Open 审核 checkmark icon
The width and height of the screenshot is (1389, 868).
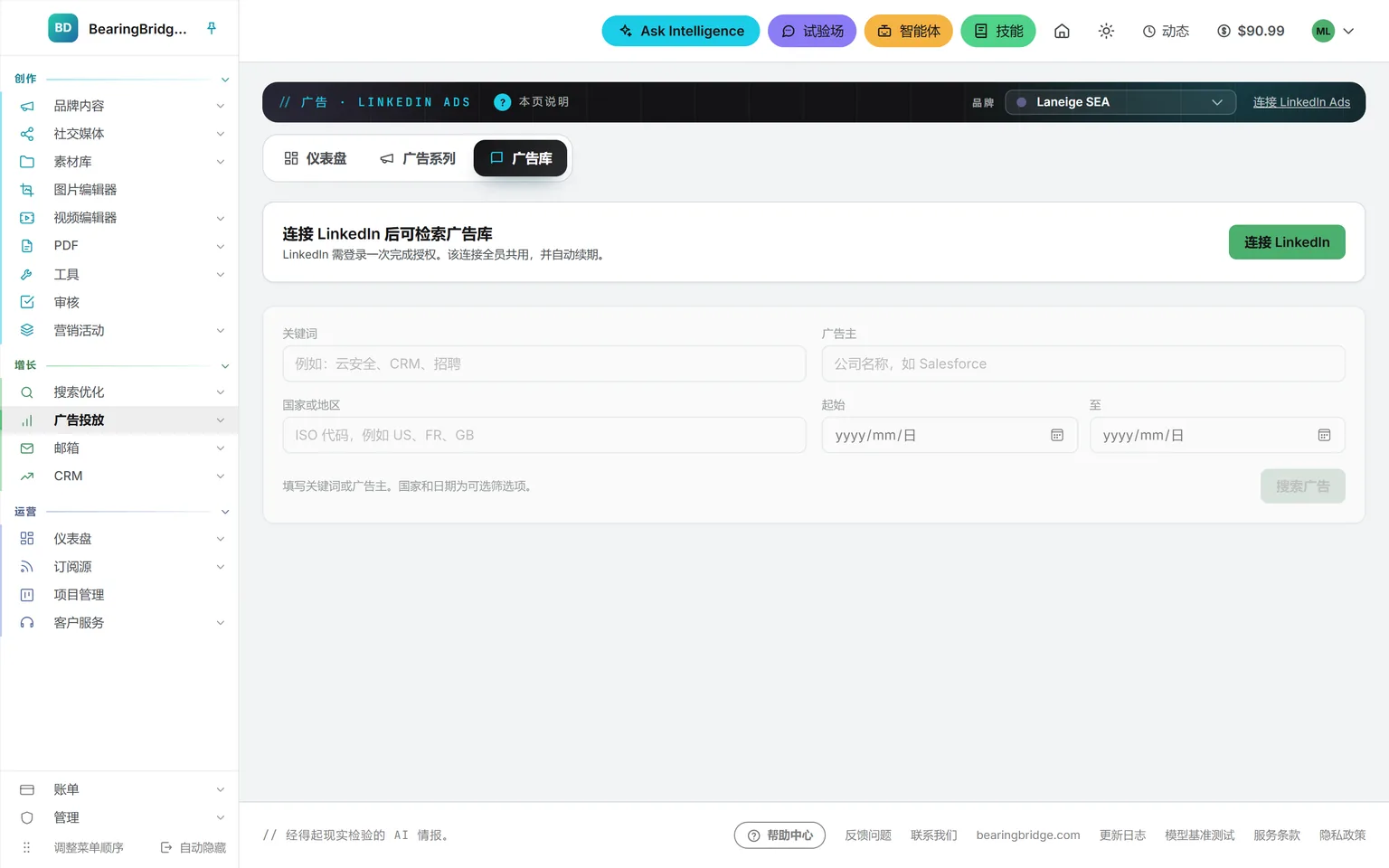point(27,302)
